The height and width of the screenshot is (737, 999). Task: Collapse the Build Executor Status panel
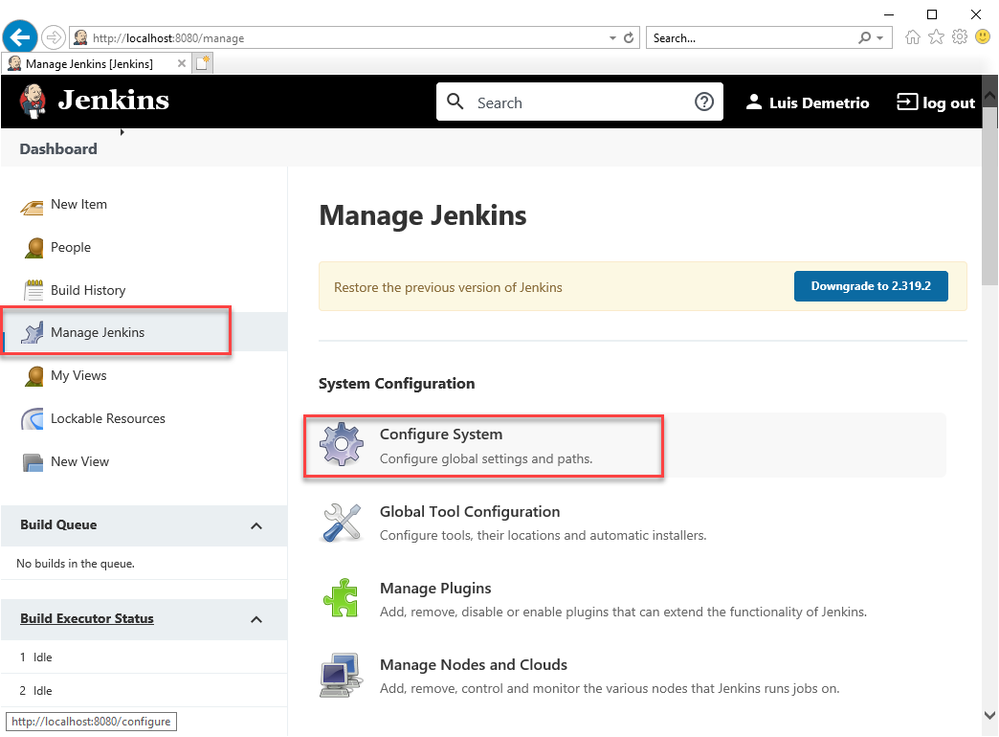click(x=256, y=620)
